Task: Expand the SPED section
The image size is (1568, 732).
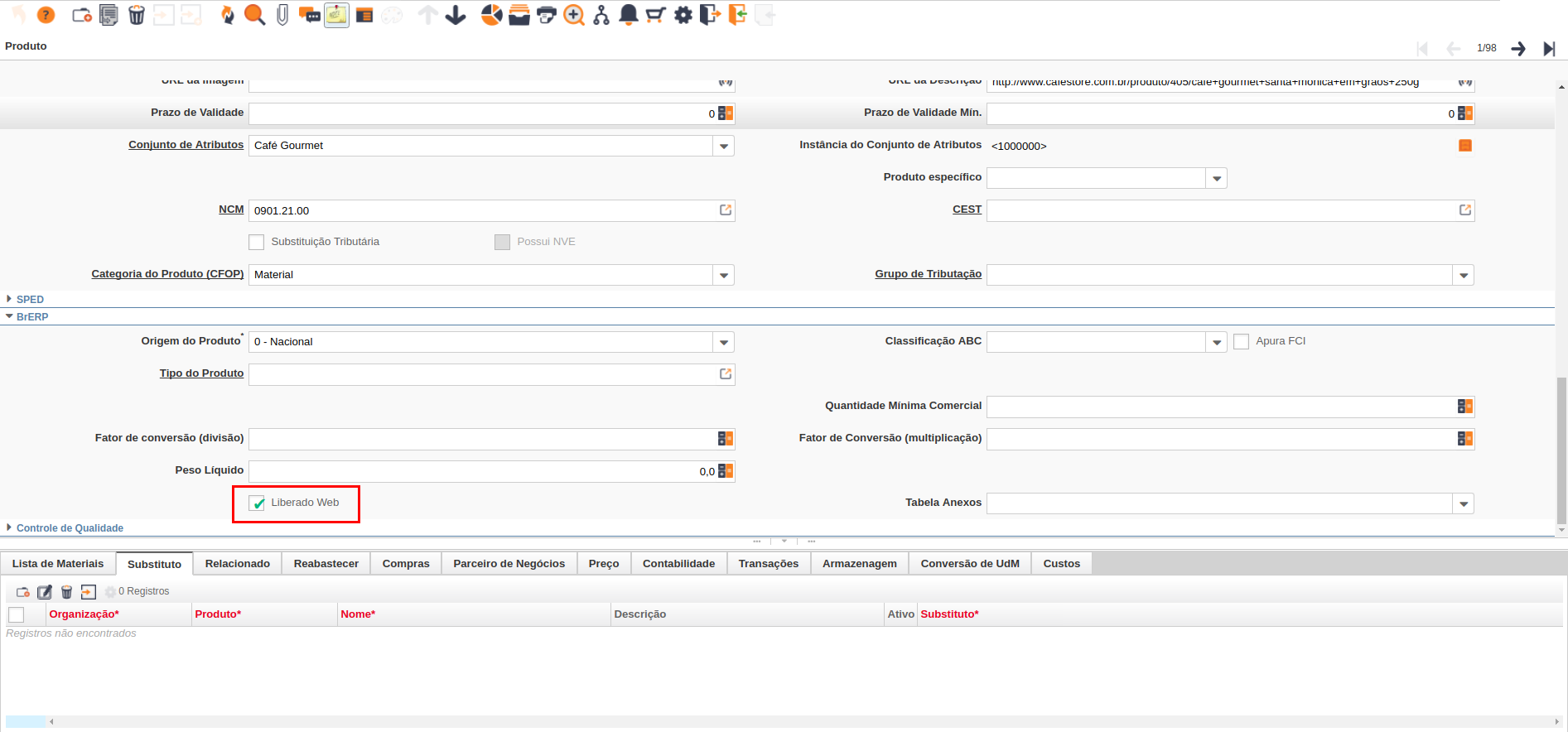Action: point(30,300)
